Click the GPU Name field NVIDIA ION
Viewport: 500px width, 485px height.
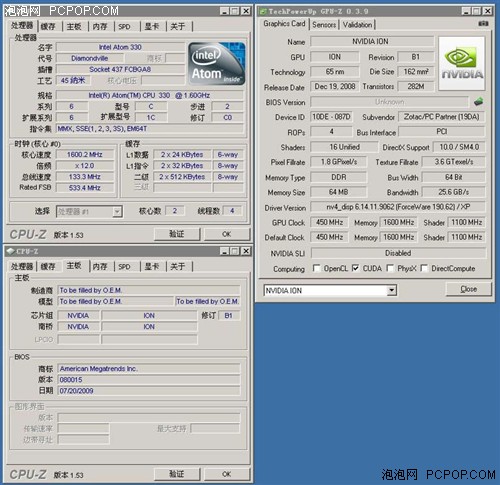pyautogui.click(x=372, y=41)
